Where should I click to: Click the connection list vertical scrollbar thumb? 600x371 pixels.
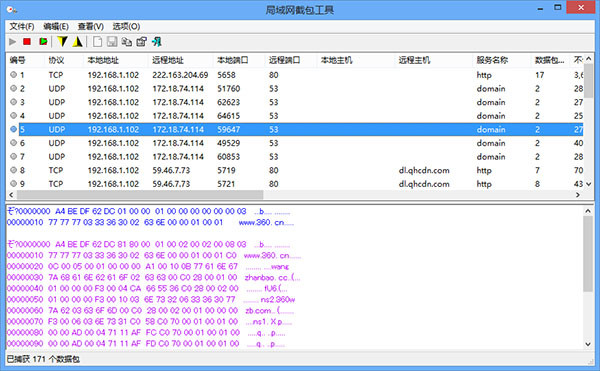point(588,81)
